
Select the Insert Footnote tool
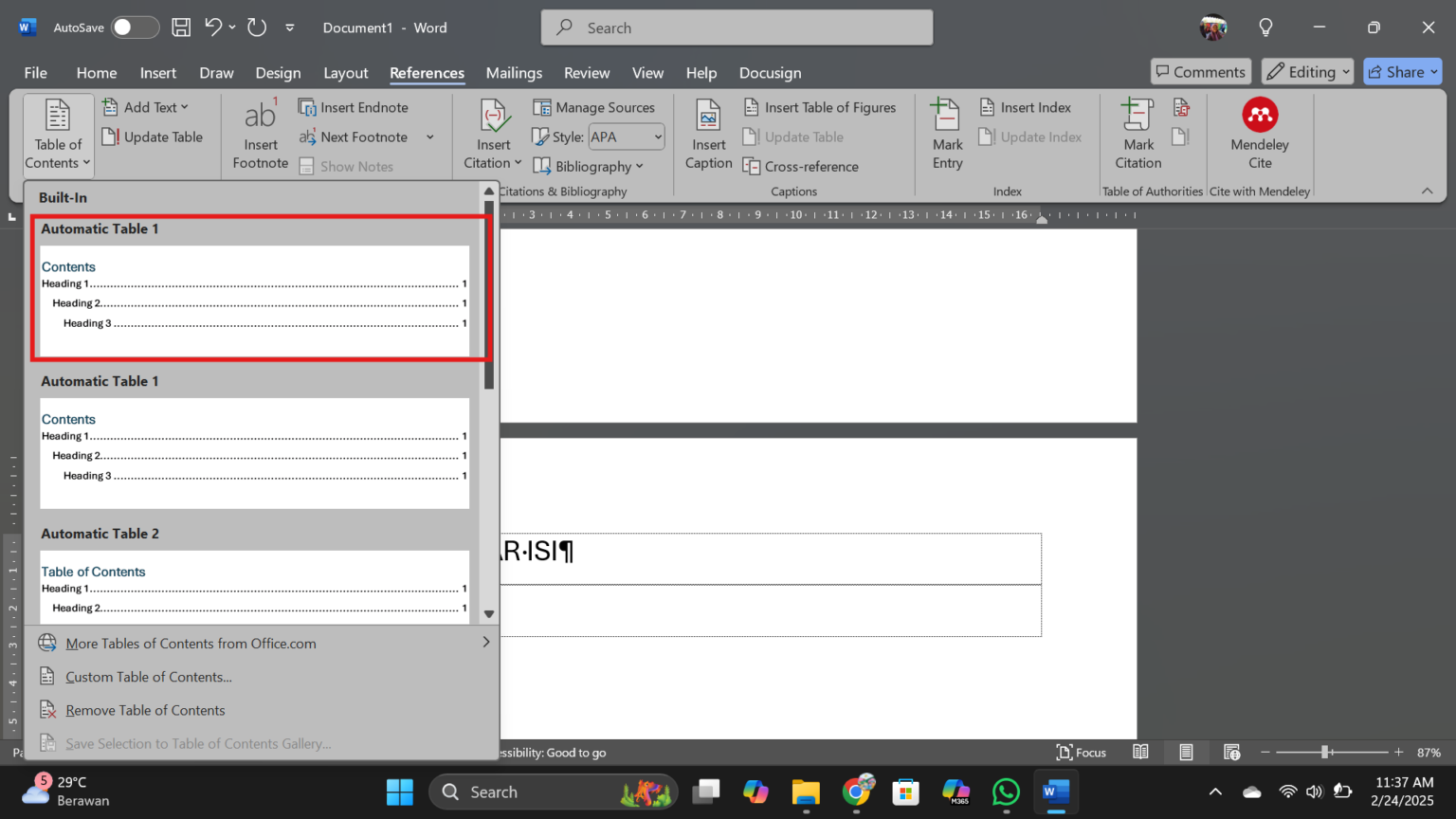click(x=260, y=136)
